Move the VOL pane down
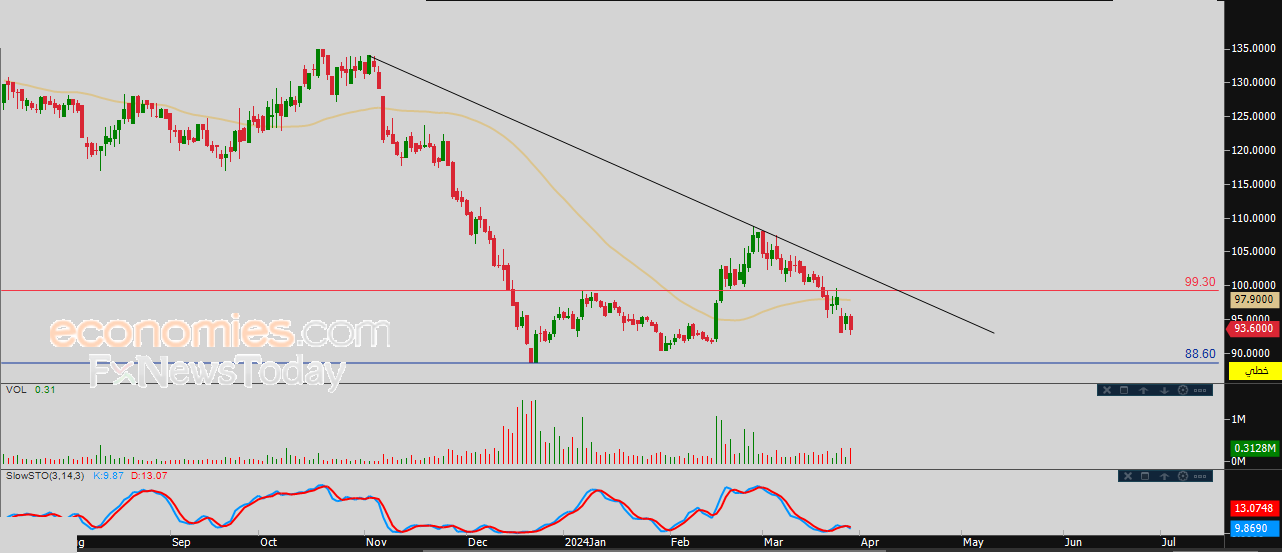This screenshot has width=1282, height=553. [1164, 390]
